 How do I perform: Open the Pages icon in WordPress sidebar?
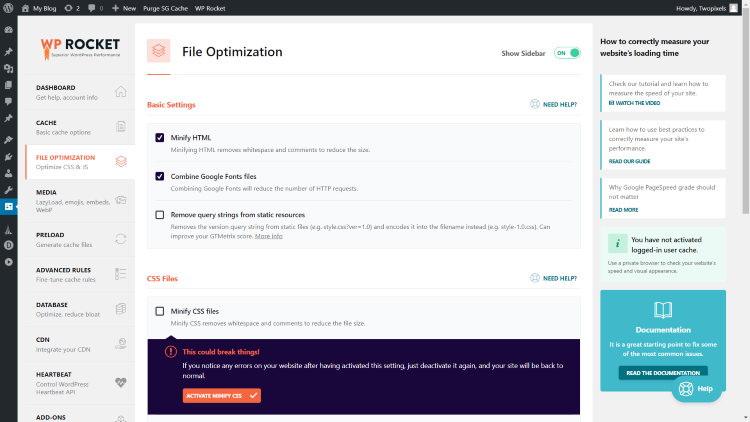click(x=9, y=85)
